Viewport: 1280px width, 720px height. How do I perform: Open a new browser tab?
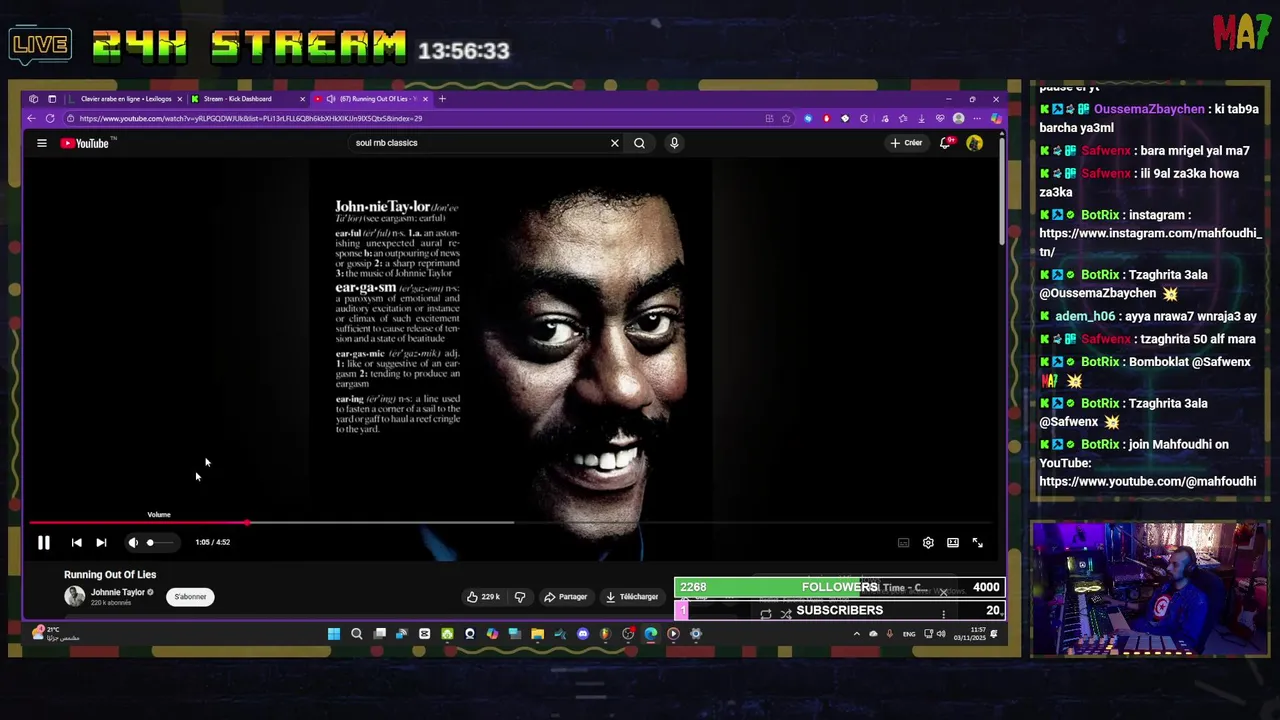pos(442,99)
